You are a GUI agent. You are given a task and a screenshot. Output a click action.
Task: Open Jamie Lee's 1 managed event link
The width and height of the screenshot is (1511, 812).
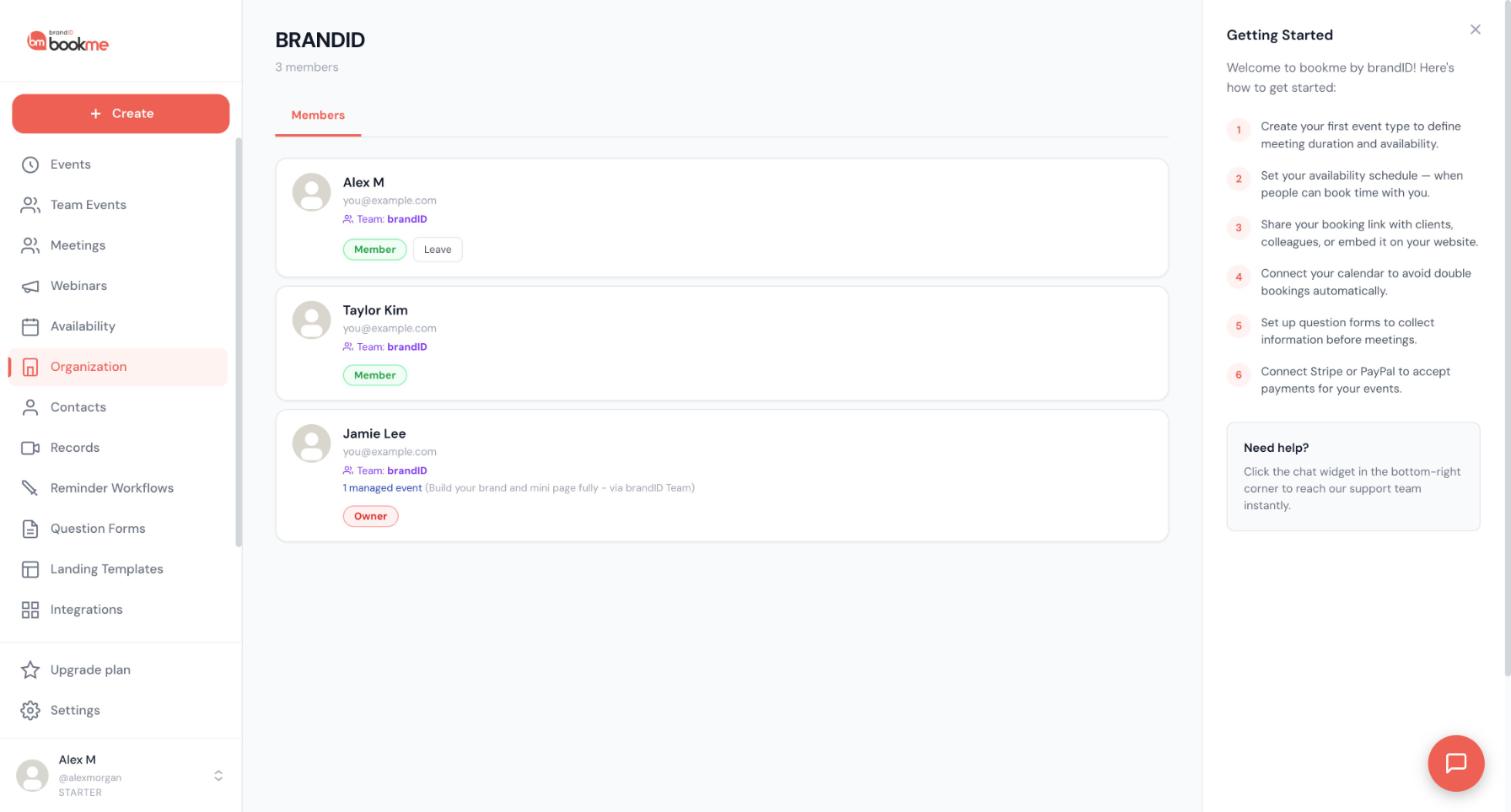[382, 488]
